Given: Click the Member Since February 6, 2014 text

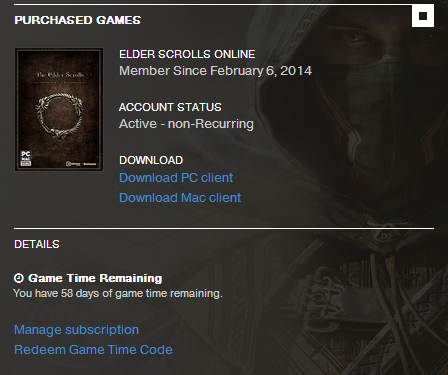Looking at the screenshot, I should tap(215, 71).
